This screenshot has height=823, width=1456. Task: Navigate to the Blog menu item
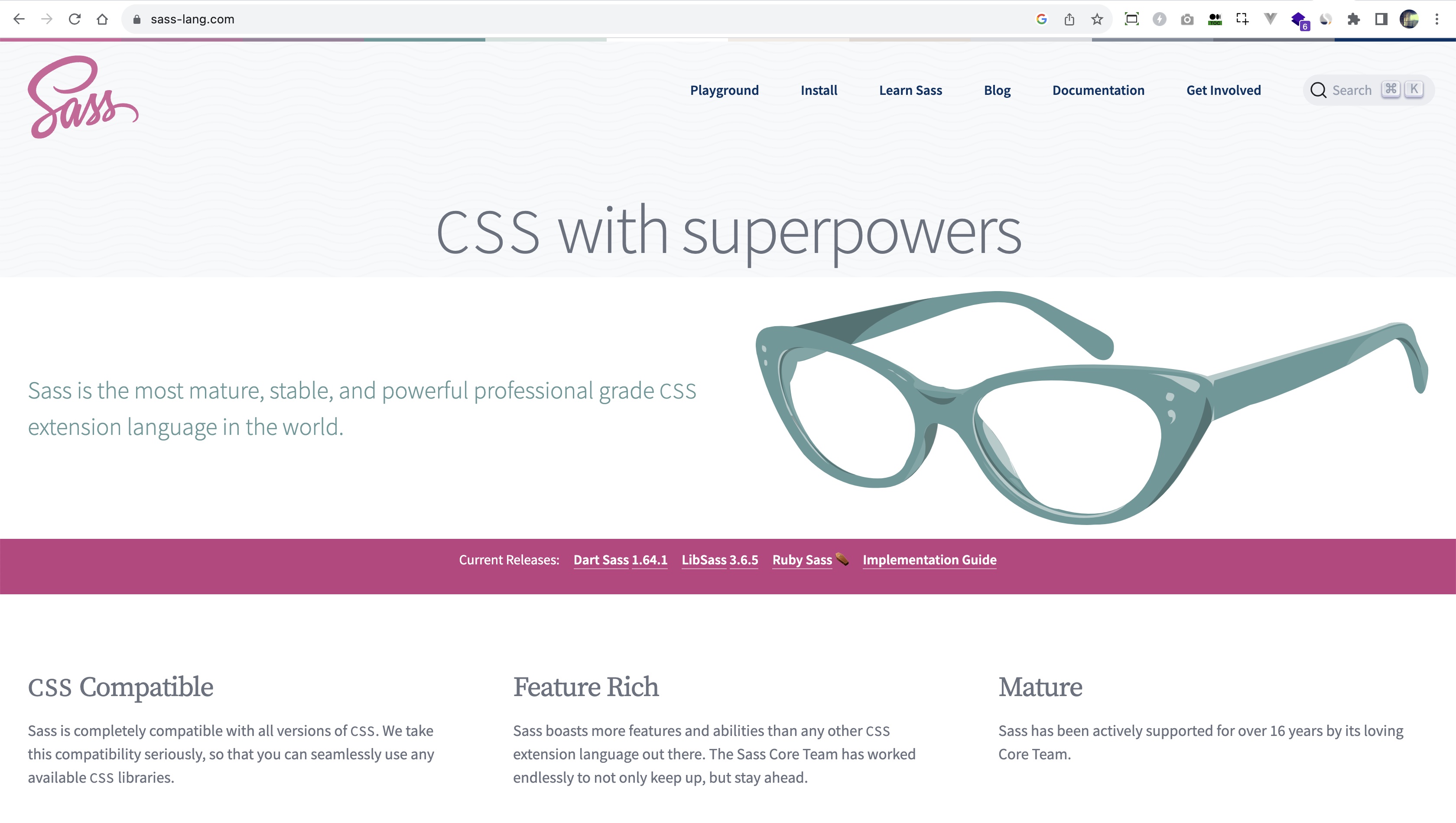tap(998, 90)
